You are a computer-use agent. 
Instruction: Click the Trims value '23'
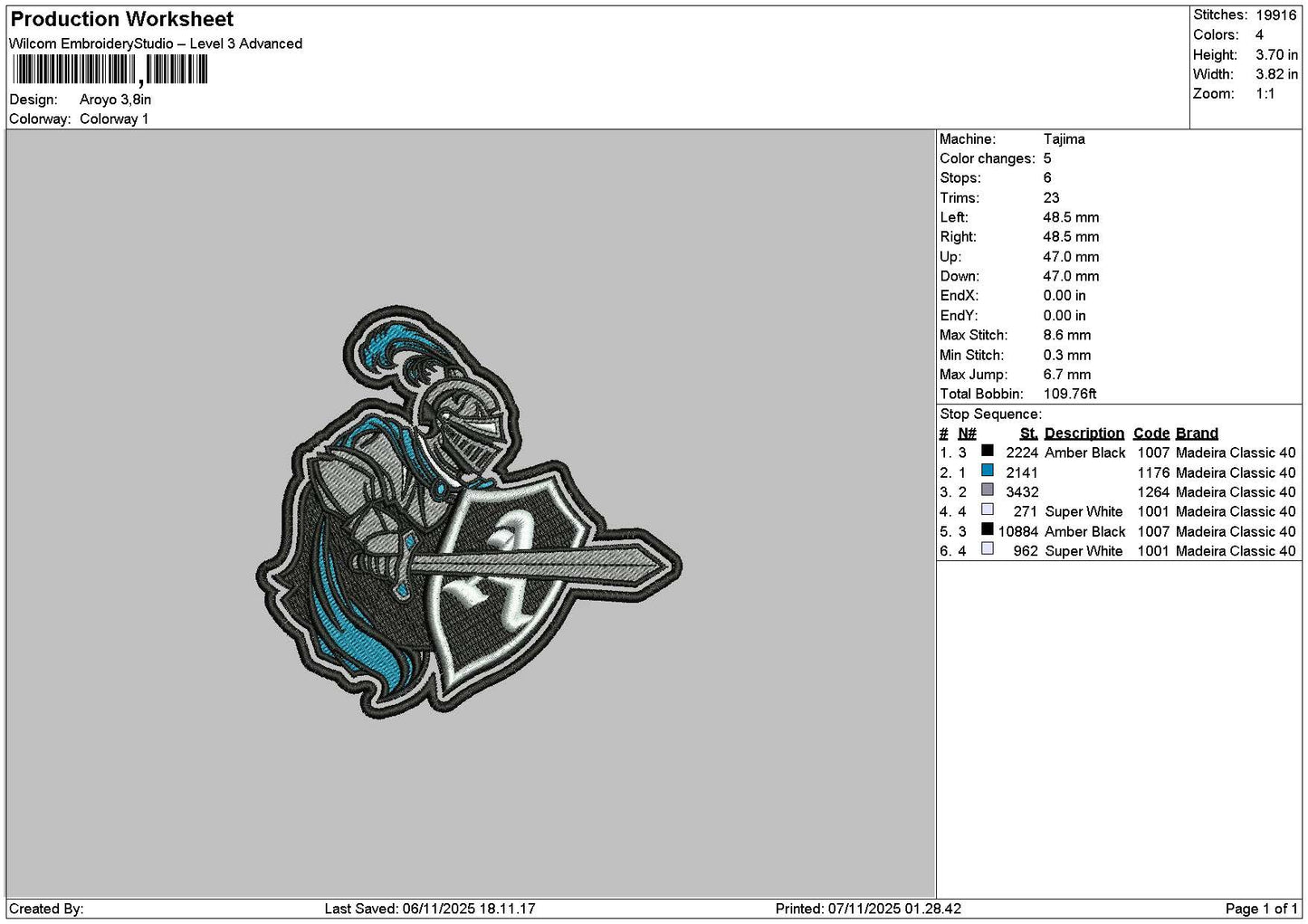click(1051, 198)
